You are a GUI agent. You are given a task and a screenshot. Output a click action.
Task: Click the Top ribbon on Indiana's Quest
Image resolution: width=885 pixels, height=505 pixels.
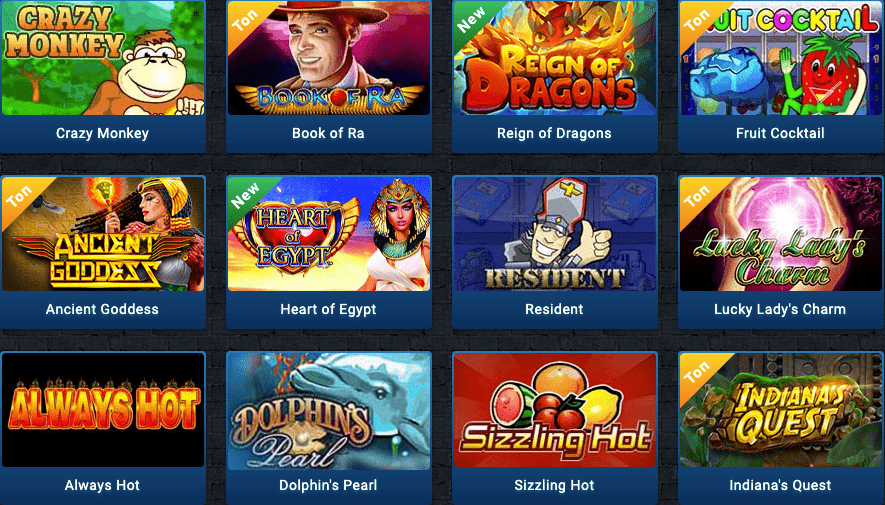coord(697,371)
